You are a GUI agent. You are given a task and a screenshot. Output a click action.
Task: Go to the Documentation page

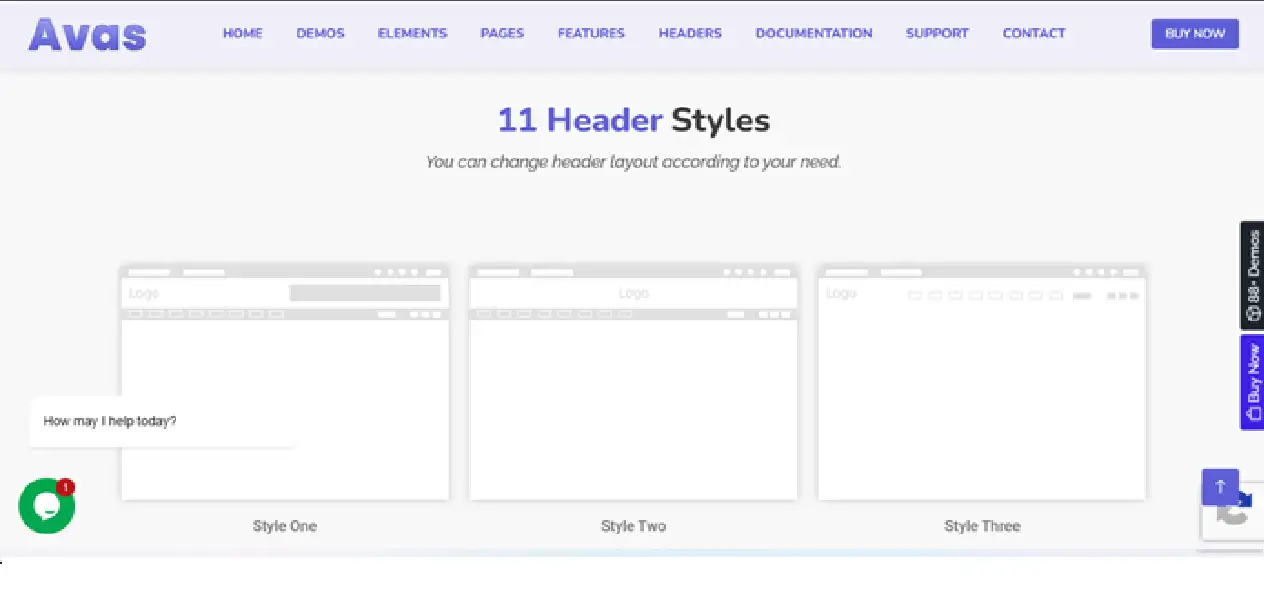(814, 33)
